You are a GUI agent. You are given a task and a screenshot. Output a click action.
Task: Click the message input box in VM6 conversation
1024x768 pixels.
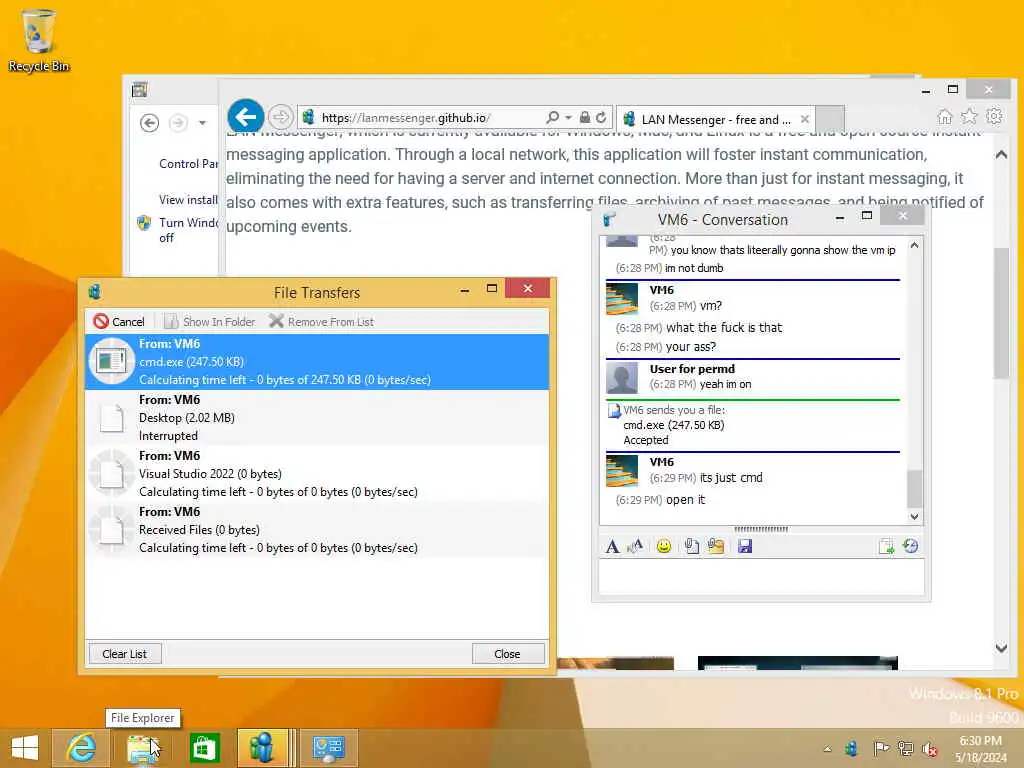tap(761, 577)
